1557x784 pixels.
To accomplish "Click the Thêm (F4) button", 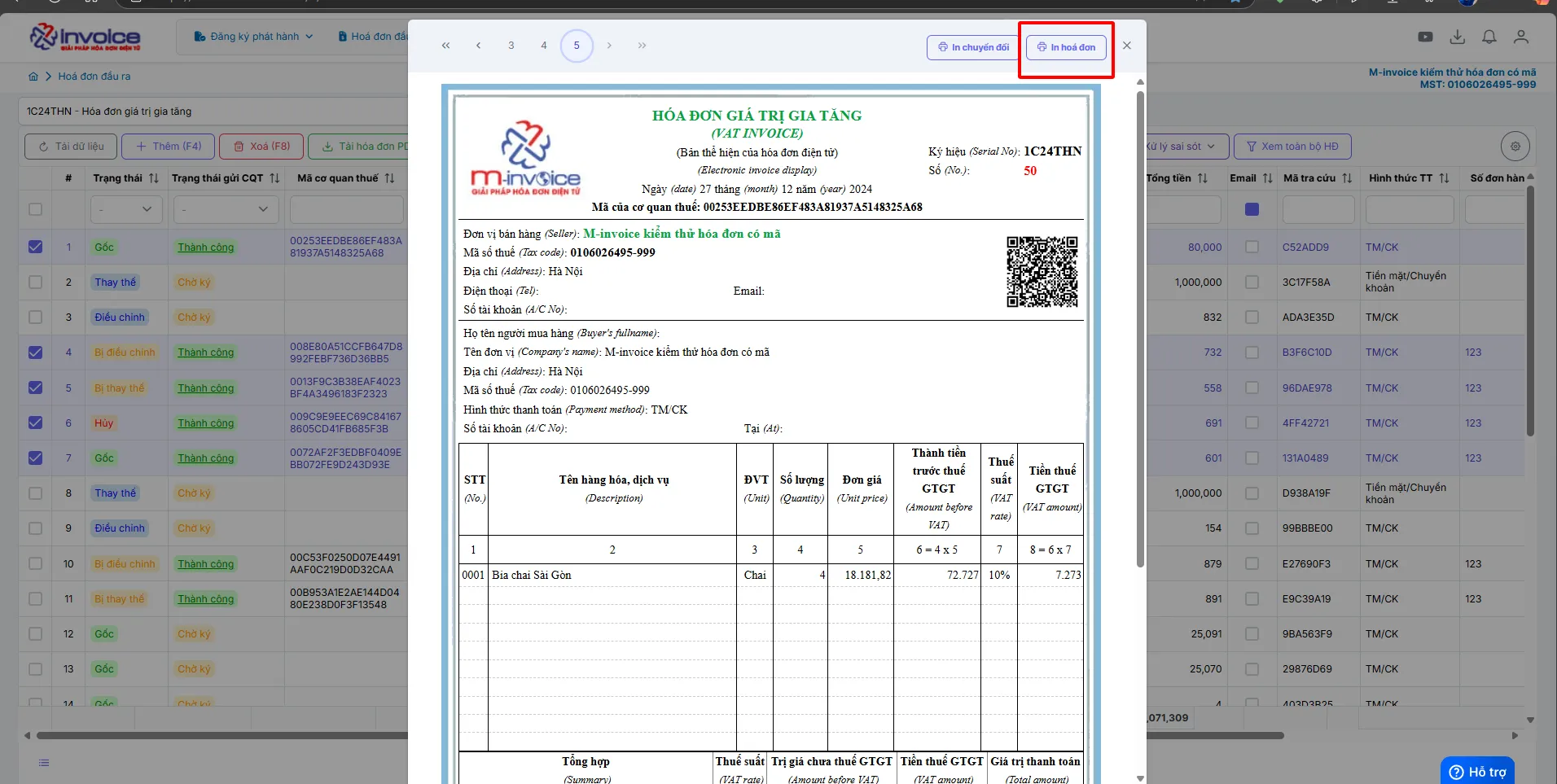I will tap(169, 147).
